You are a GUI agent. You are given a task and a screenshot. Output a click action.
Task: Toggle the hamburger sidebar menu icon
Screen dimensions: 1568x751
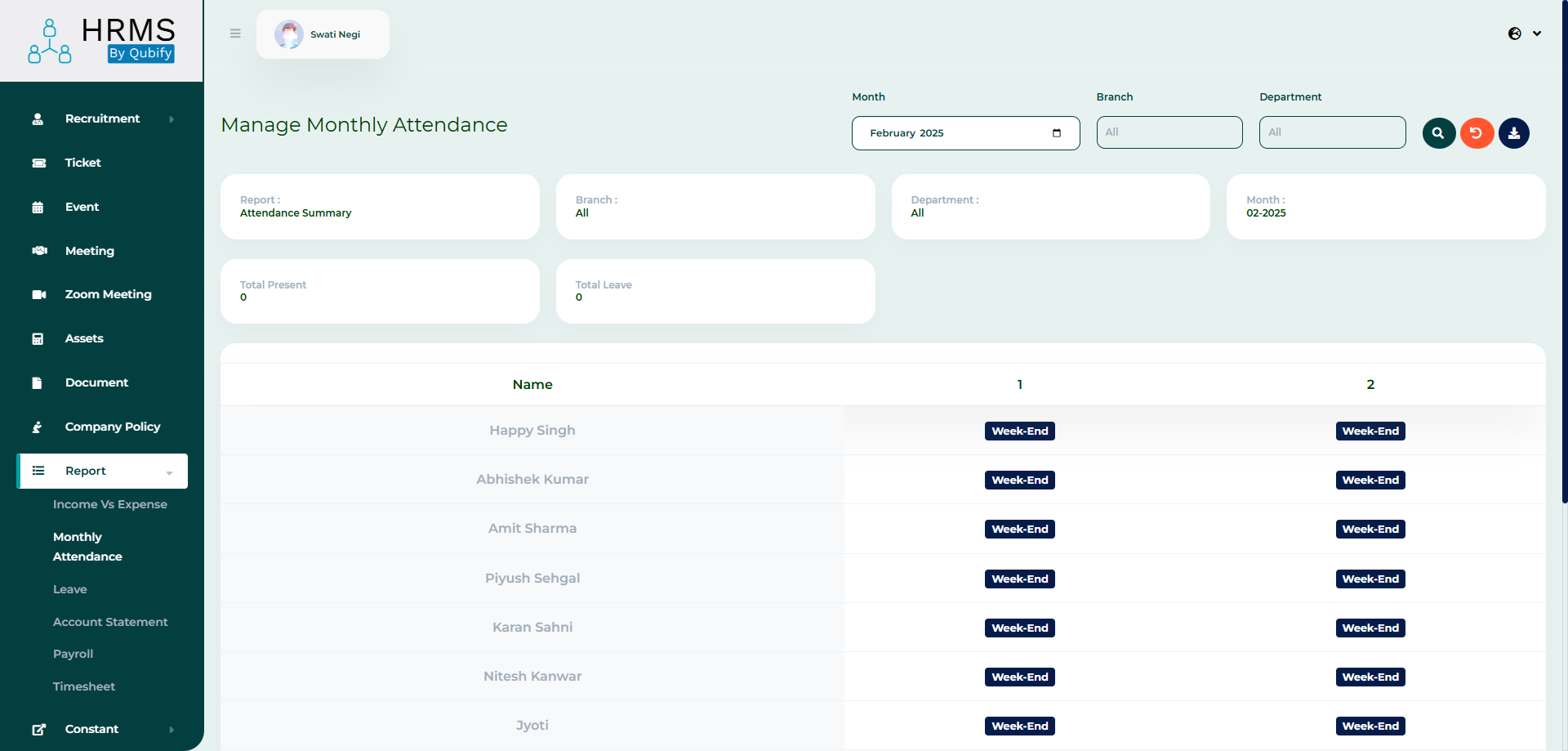tap(235, 34)
